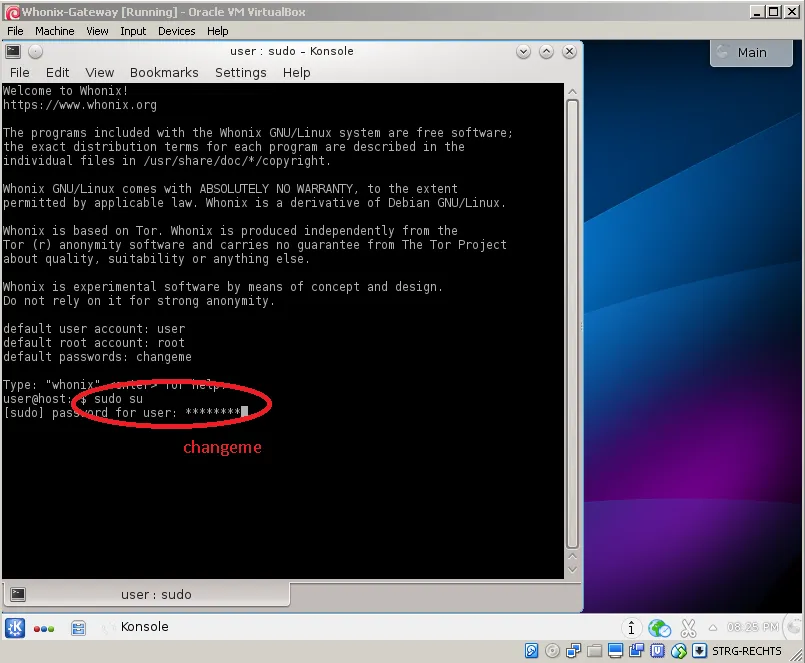Click the terminal icon on the Konsole tab
The height and width of the screenshot is (663, 805).
pos(18,594)
